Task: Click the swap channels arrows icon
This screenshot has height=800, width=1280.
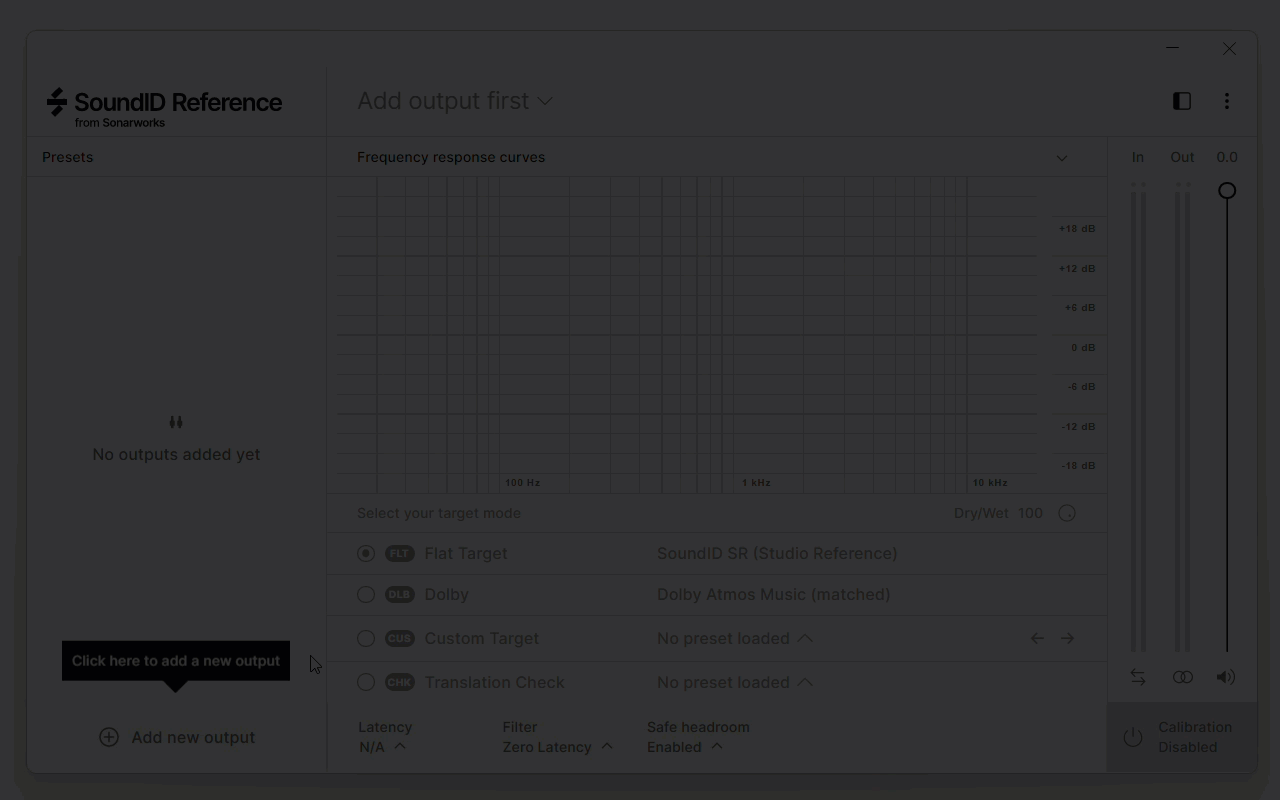Action: point(1138,677)
